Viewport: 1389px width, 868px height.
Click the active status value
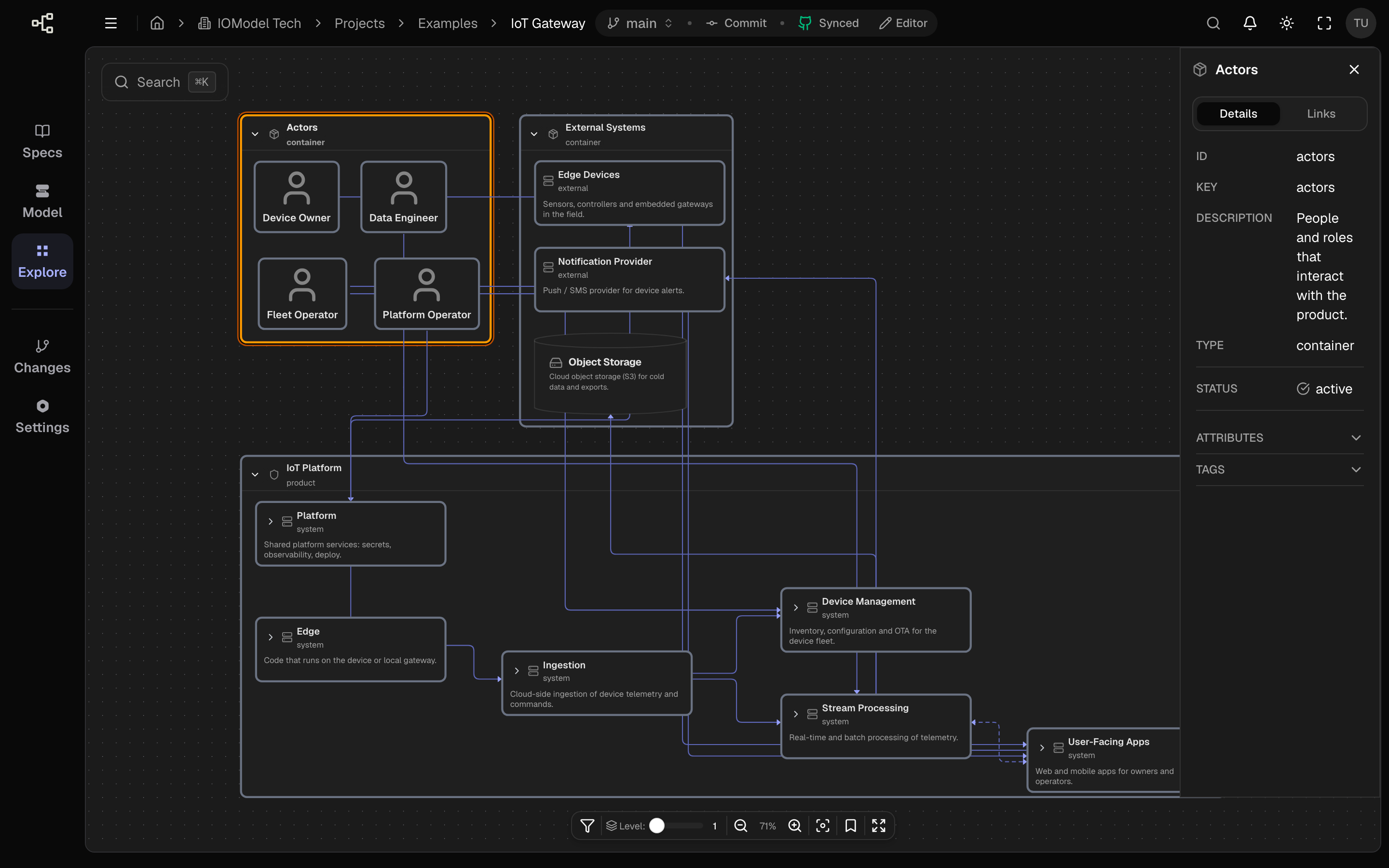(1324, 389)
